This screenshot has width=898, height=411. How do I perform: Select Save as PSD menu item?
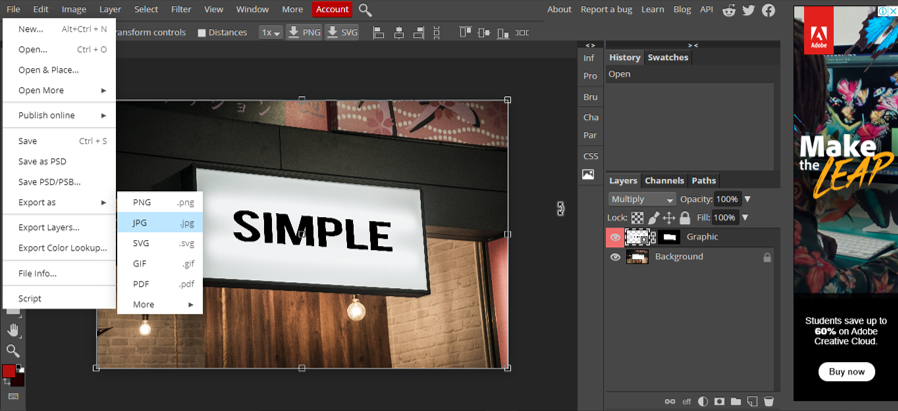(60, 161)
